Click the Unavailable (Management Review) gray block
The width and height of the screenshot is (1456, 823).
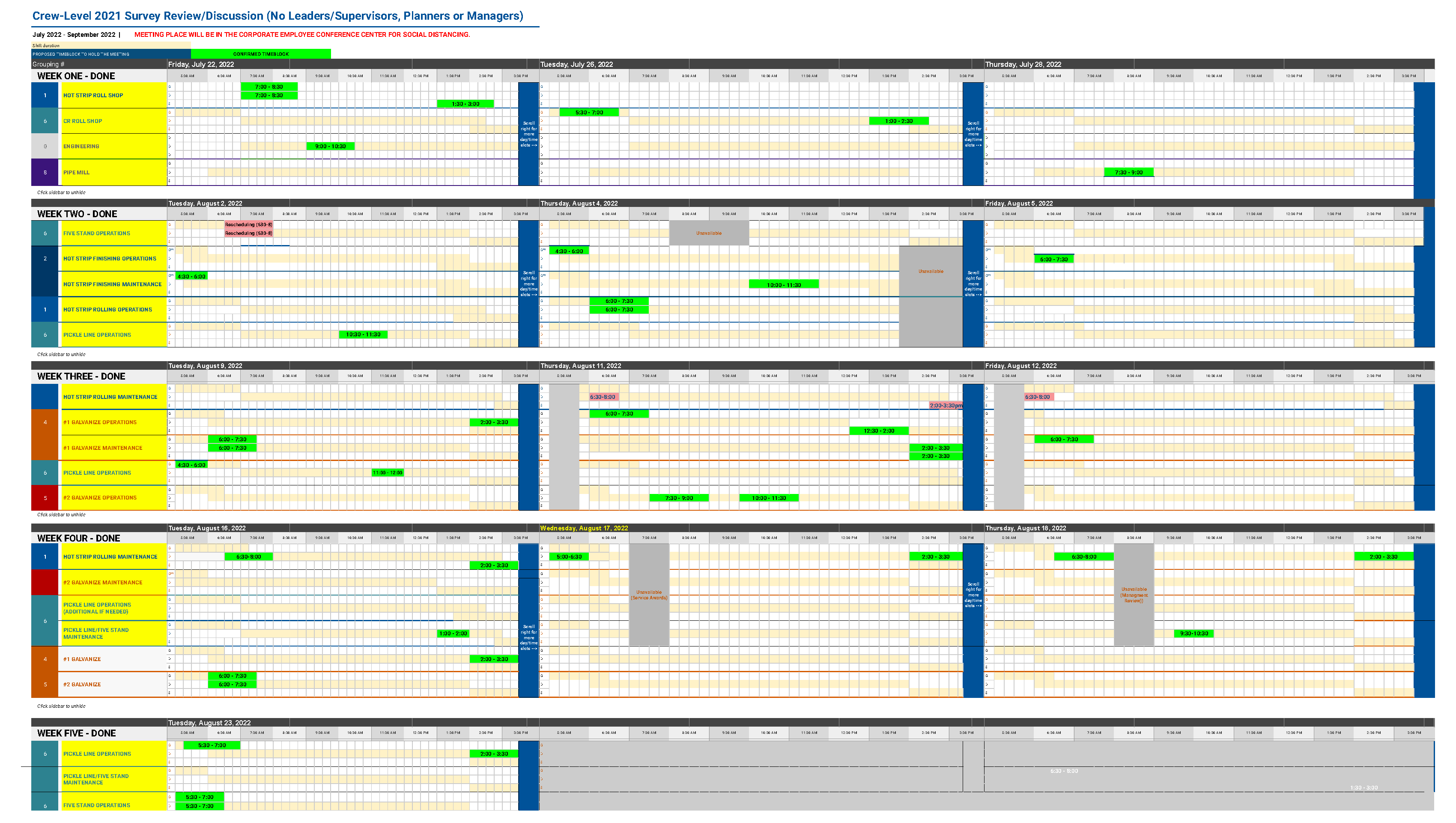click(x=1133, y=595)
